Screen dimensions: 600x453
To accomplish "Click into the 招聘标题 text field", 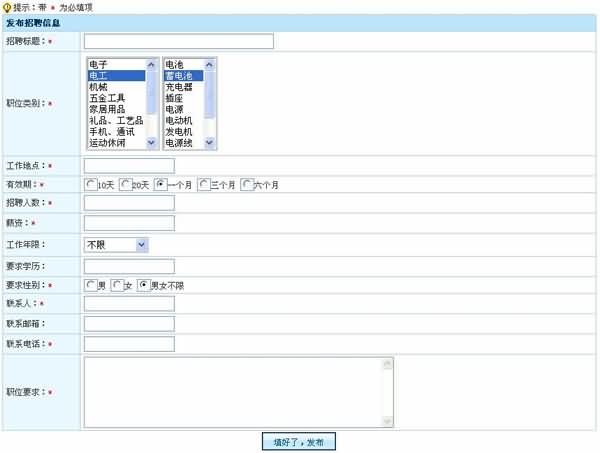I will click(x=178, y=41).
